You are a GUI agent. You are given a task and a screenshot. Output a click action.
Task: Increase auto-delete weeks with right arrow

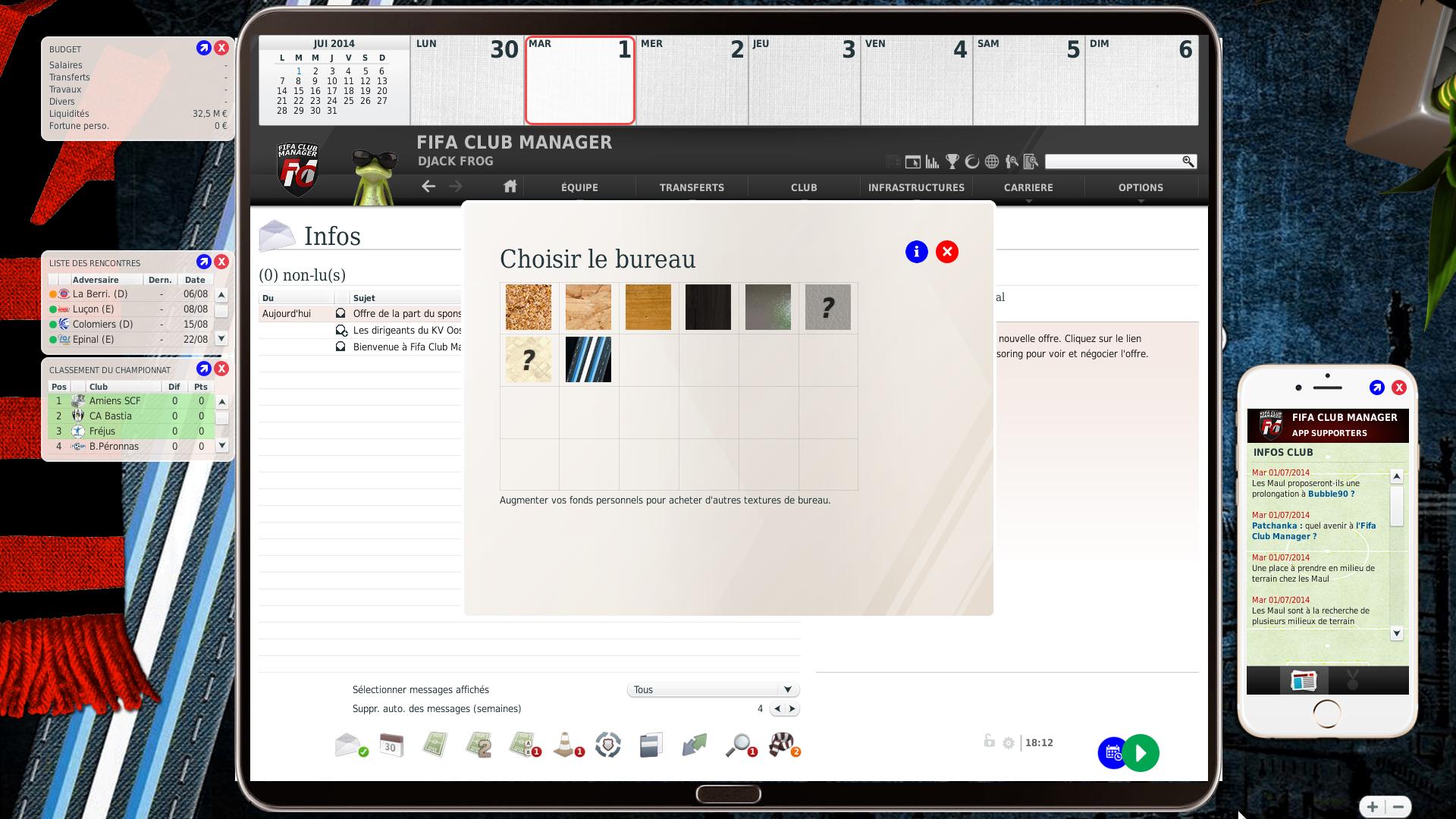792,709
